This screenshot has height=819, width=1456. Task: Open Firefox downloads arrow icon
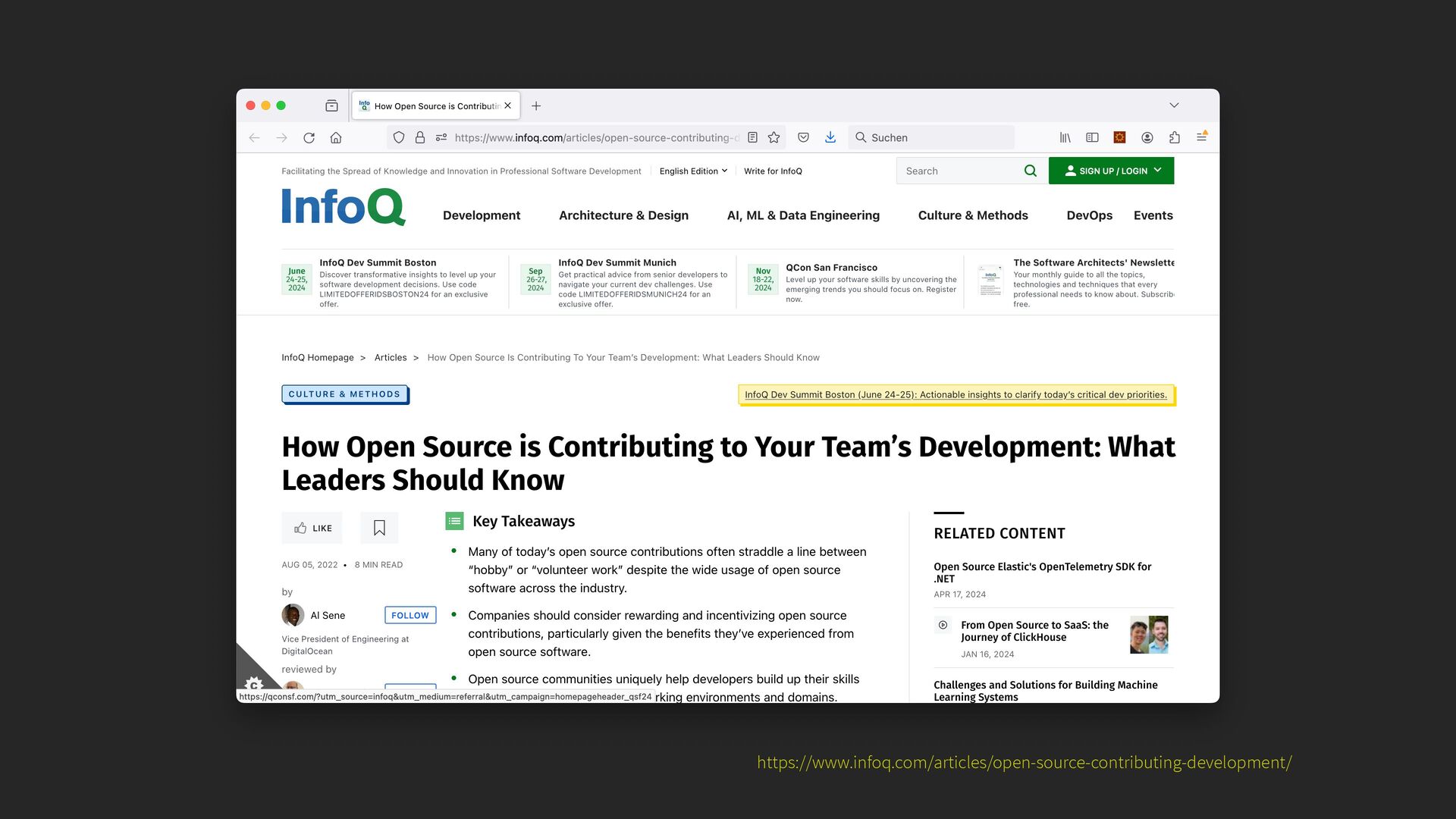point(830,137)
